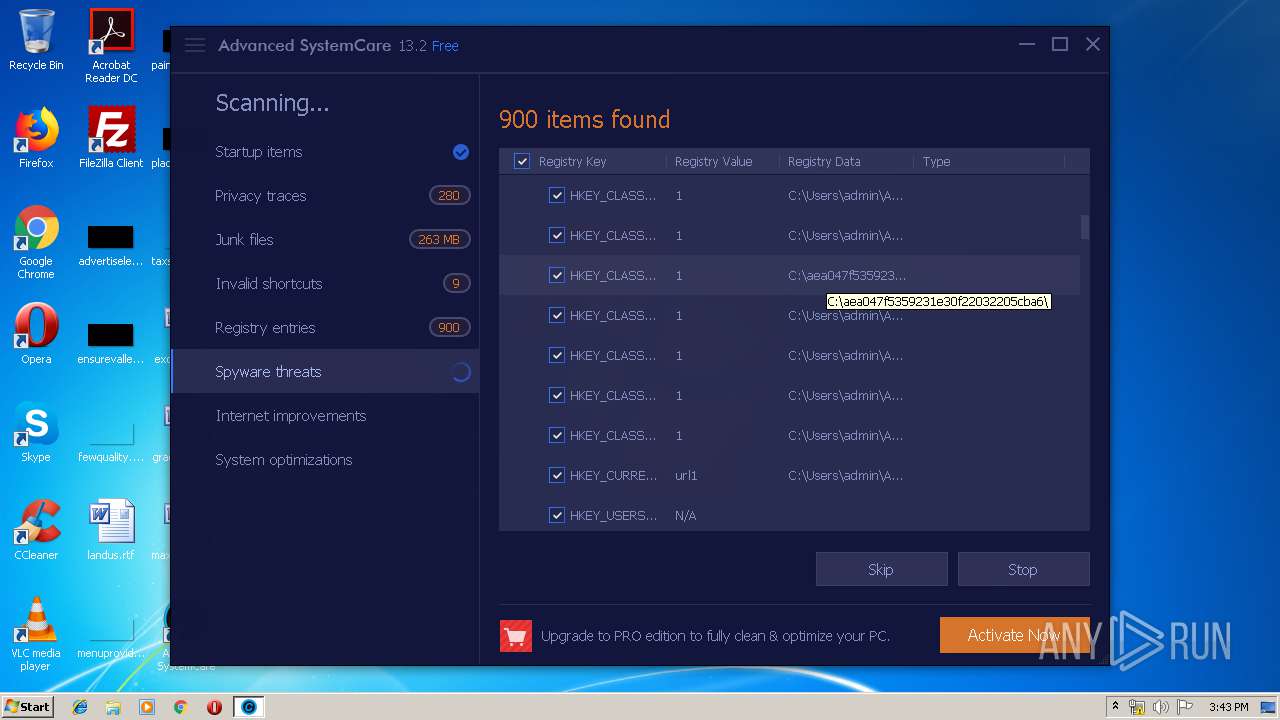Click the Stop button
Image resolution: width=1280 pixels, height=720 pixels.
coord(1023,569)
